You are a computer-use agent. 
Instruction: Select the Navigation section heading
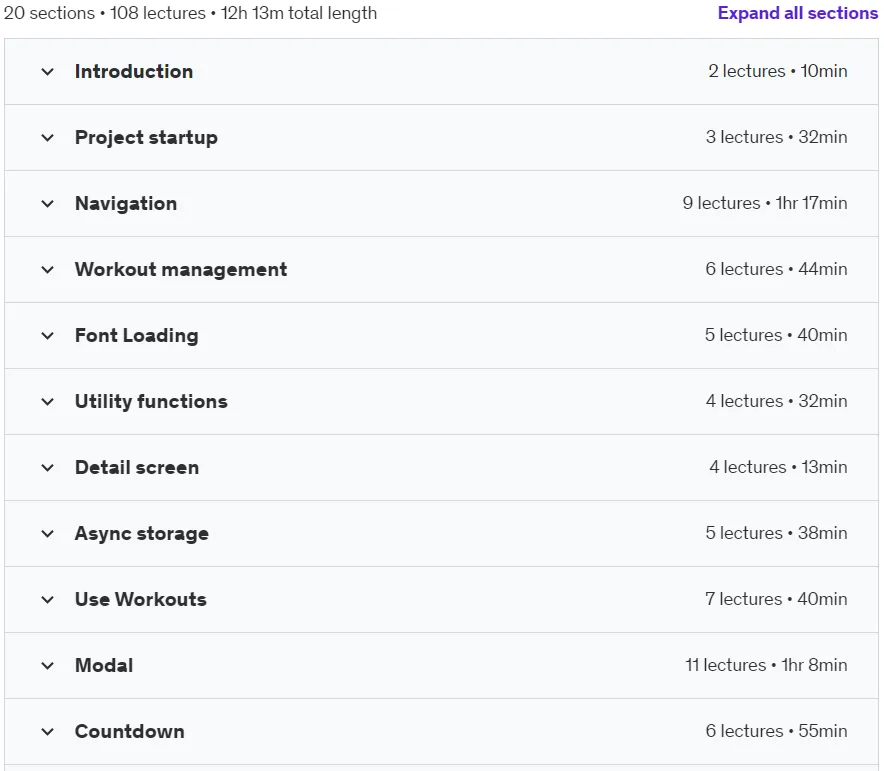coord(126,203)
